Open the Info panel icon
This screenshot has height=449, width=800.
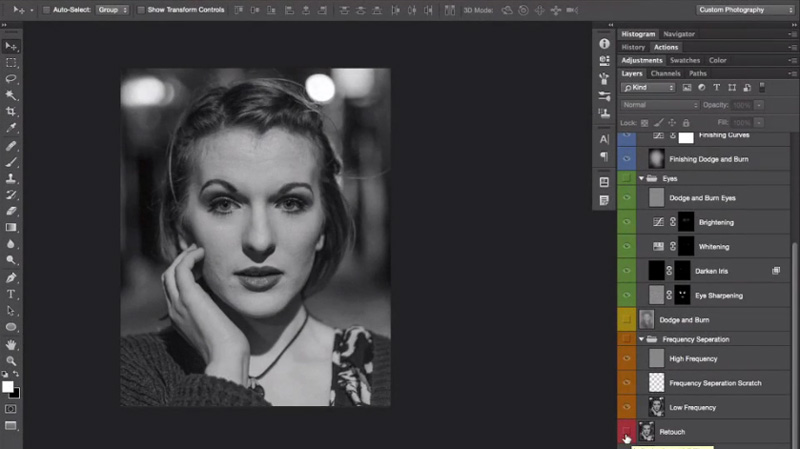tap(604, 44)
